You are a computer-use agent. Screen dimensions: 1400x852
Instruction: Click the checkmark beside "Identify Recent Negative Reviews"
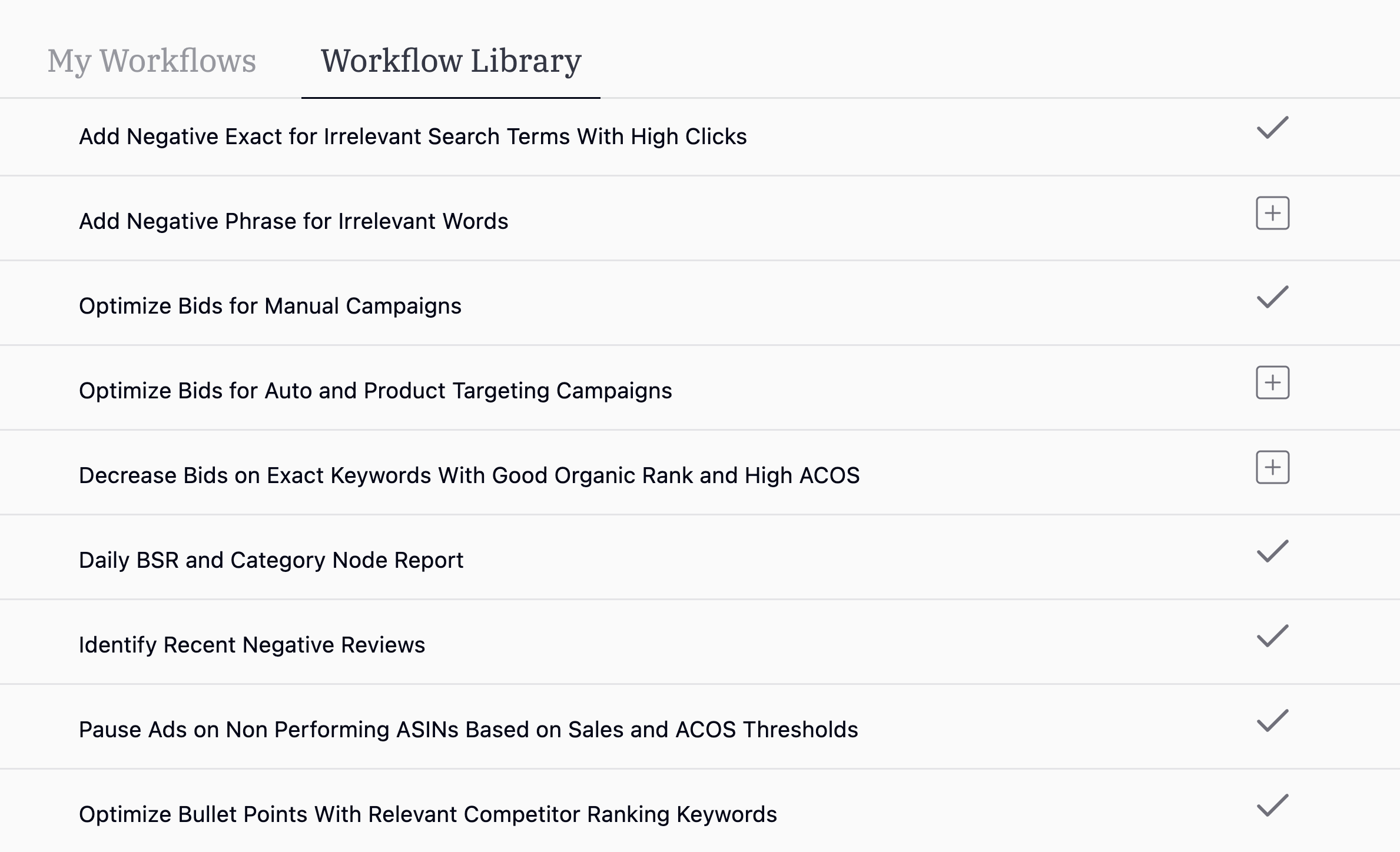[1272, 637]
